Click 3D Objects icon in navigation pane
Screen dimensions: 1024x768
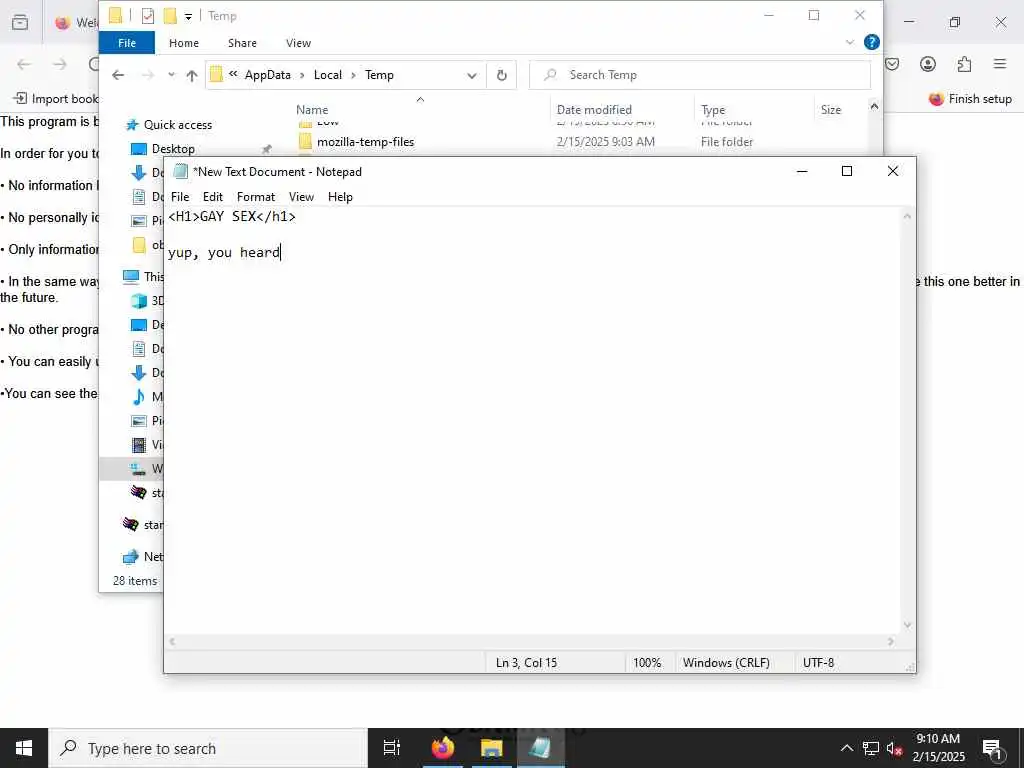click(138, 300)
